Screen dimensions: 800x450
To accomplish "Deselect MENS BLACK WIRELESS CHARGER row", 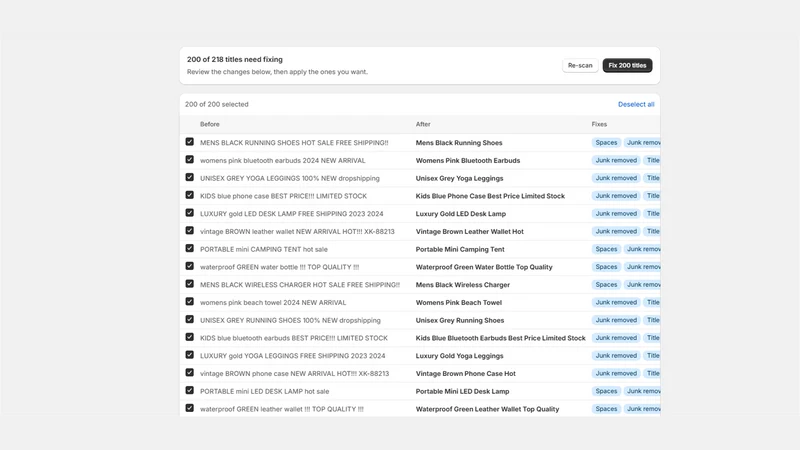I will [x=190, y=284].
